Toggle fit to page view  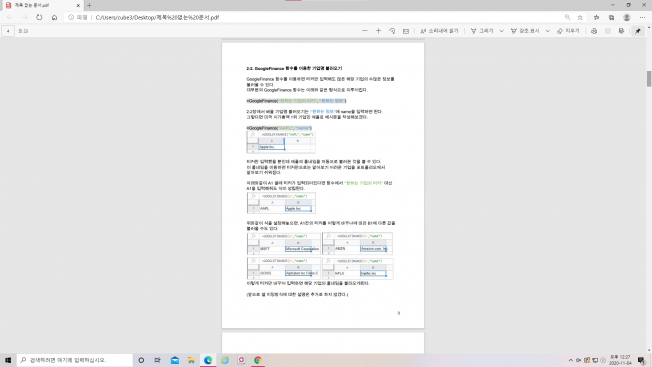click(x=406, y=31)
